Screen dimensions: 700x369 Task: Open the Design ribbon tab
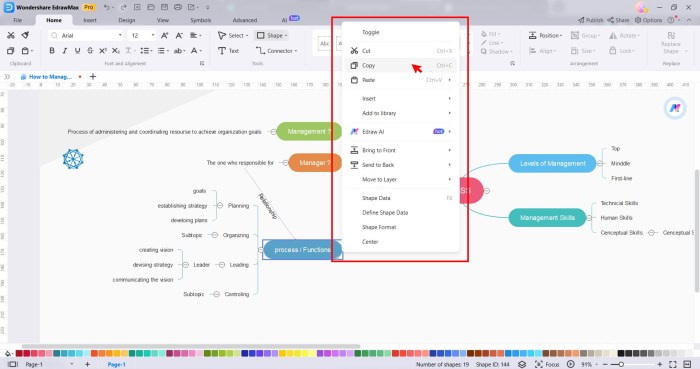coord(126,20)
